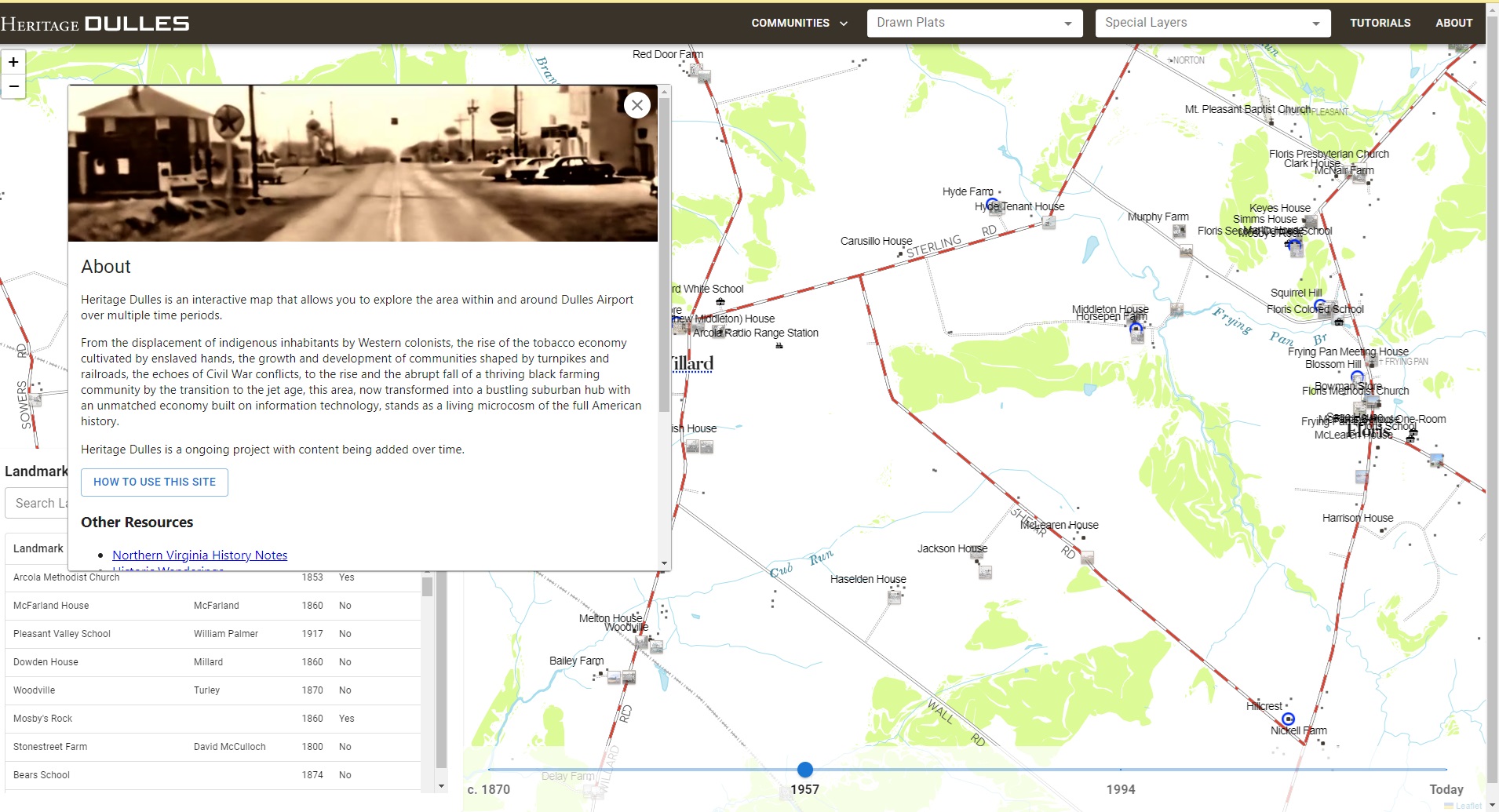Click Willard White School marker icon
Screen dimensions: 1499x812
click(x=720, y=301)
